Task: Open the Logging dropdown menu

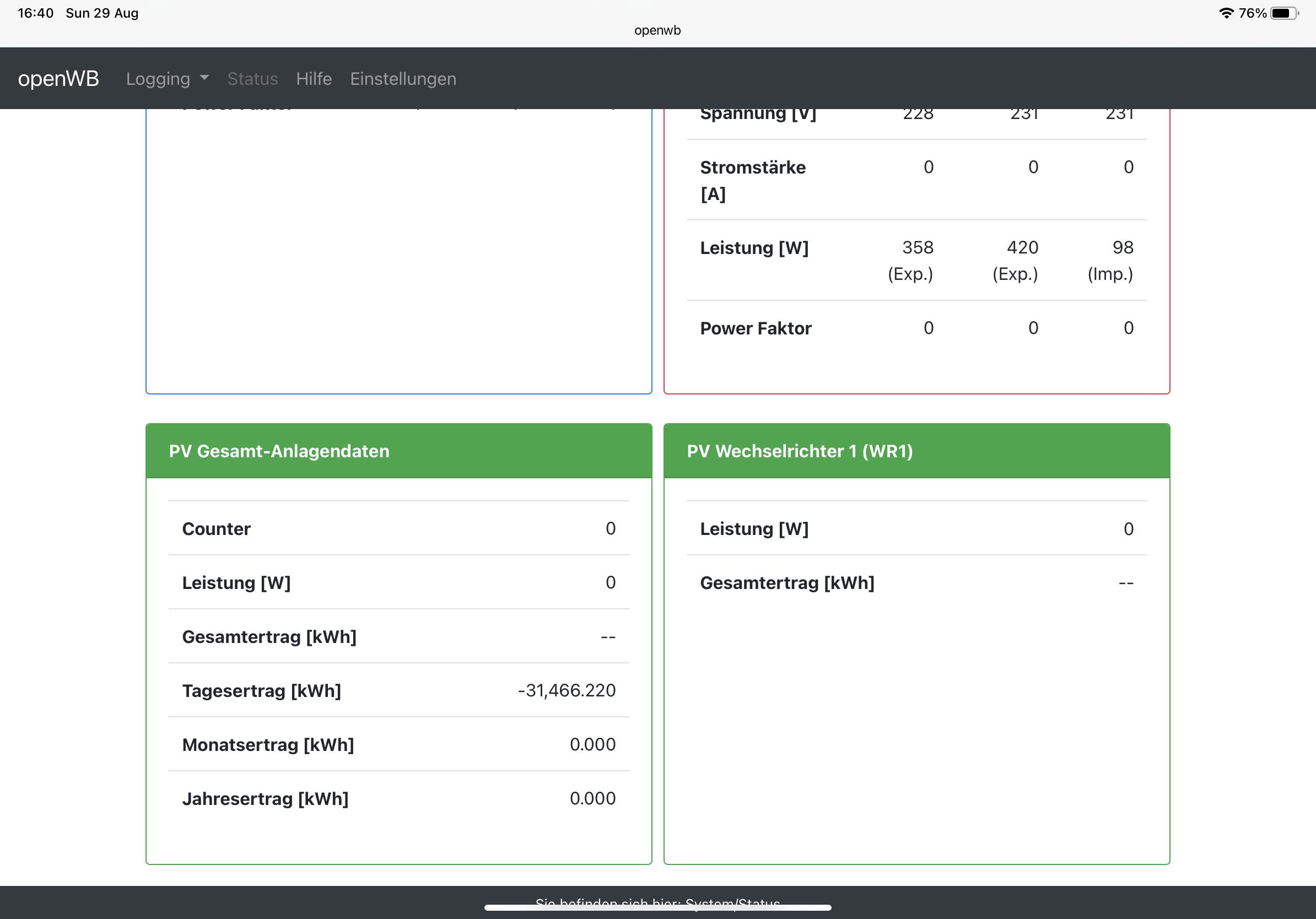Action: pyautogui.click(x=158, y=78)
